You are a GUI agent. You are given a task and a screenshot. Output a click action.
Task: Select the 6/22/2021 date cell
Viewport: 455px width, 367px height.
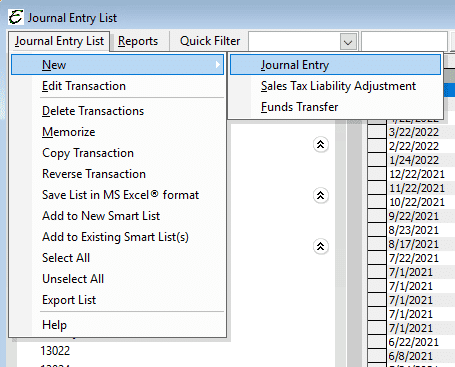pos(421,342)
